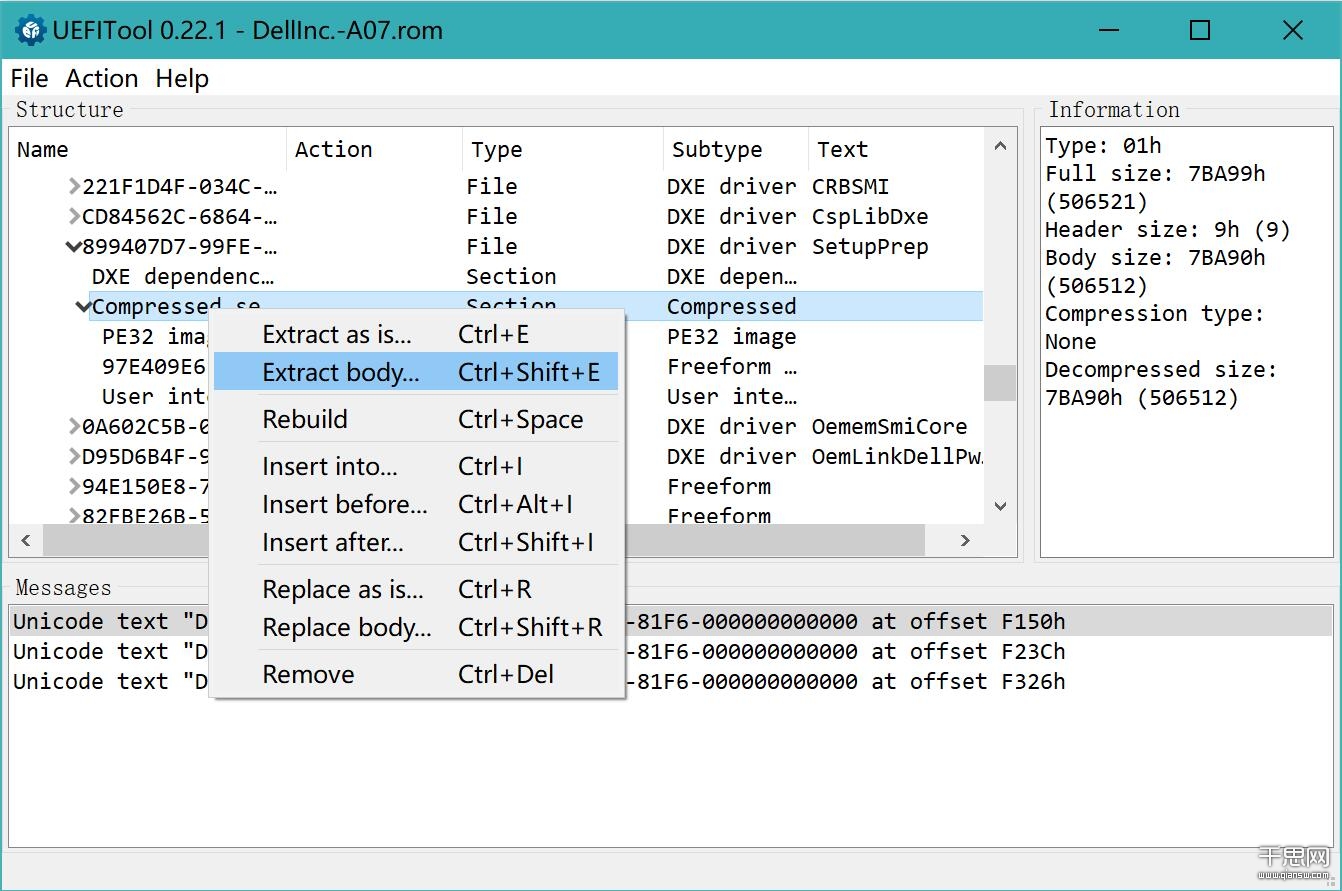Screen dimensions: 1342x891
Task: Expand the CD84562C-6864 tree node
Action: (74, 217)
